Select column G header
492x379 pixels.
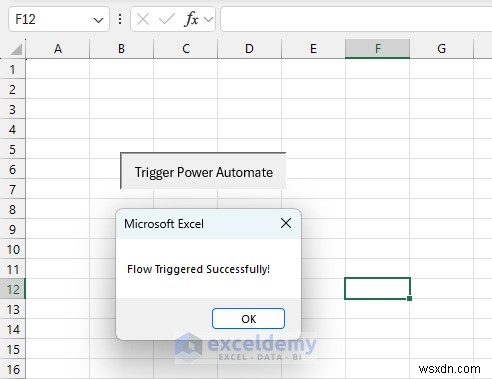click(442, 49)
